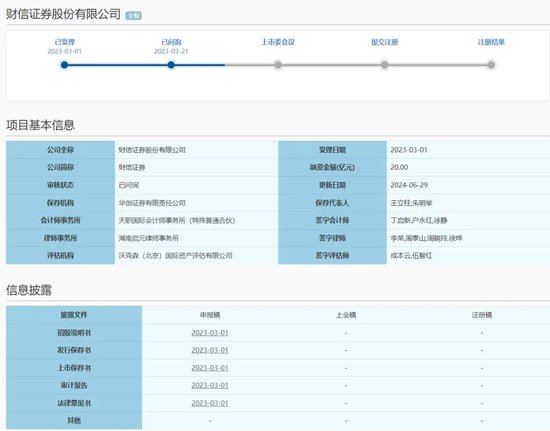Click the 会计师事务所 value 天职国际会计师事务所
Image resolution: width=550 pixels, height=431 pixels.
pos(177,220)
